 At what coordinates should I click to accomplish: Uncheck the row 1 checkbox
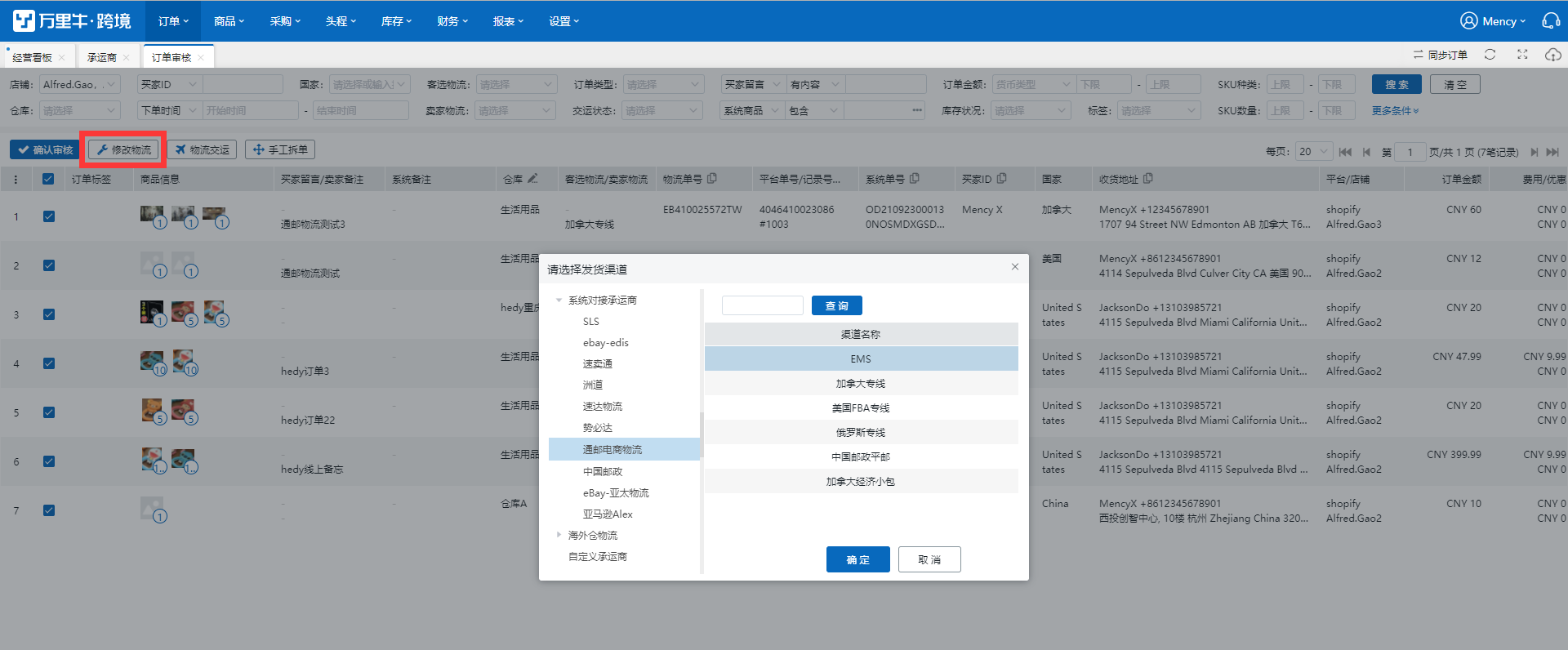pos(49,216)
